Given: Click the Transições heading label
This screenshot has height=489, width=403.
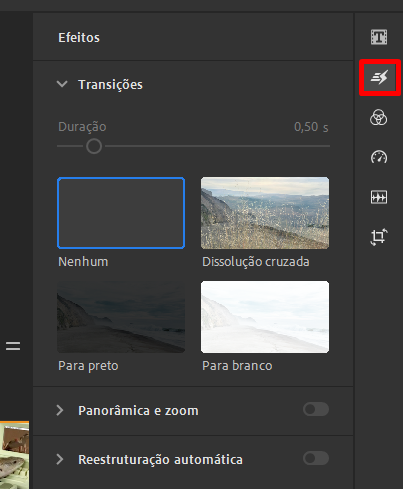Looking at the screenshot, I should coord(110,85).
